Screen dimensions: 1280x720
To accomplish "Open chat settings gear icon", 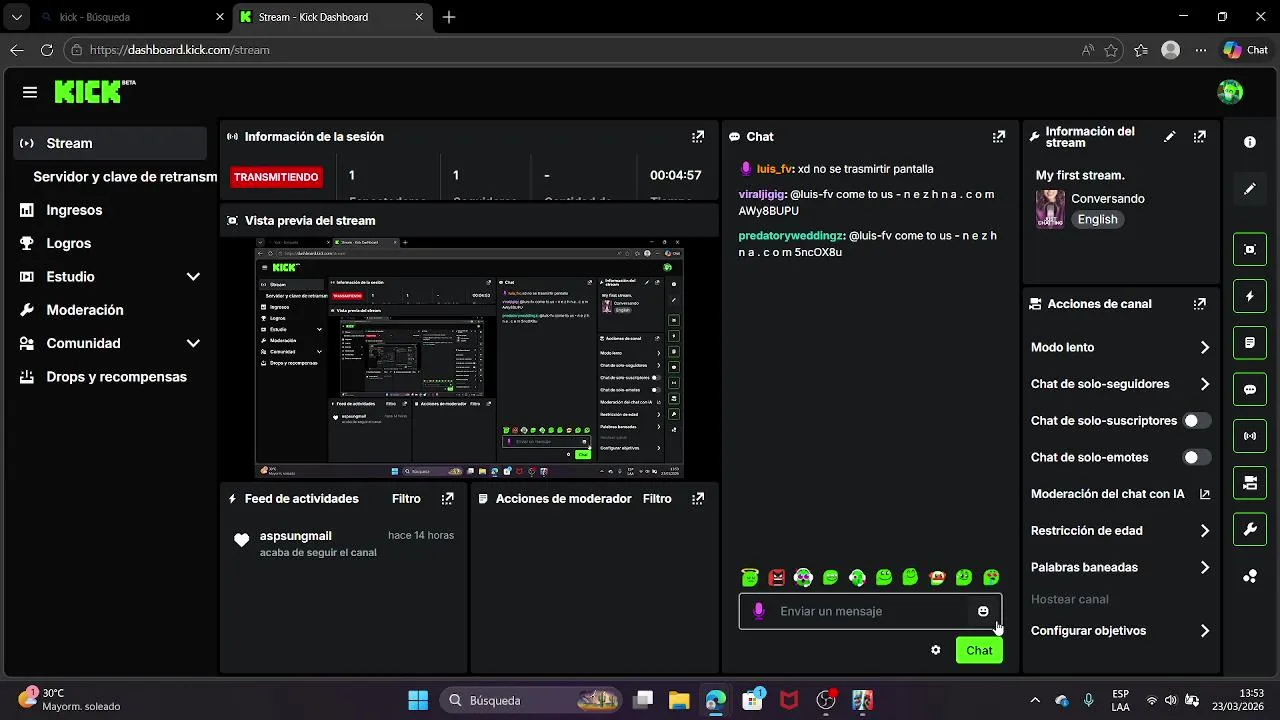I will pyautogui.click(x=935, y=650).
